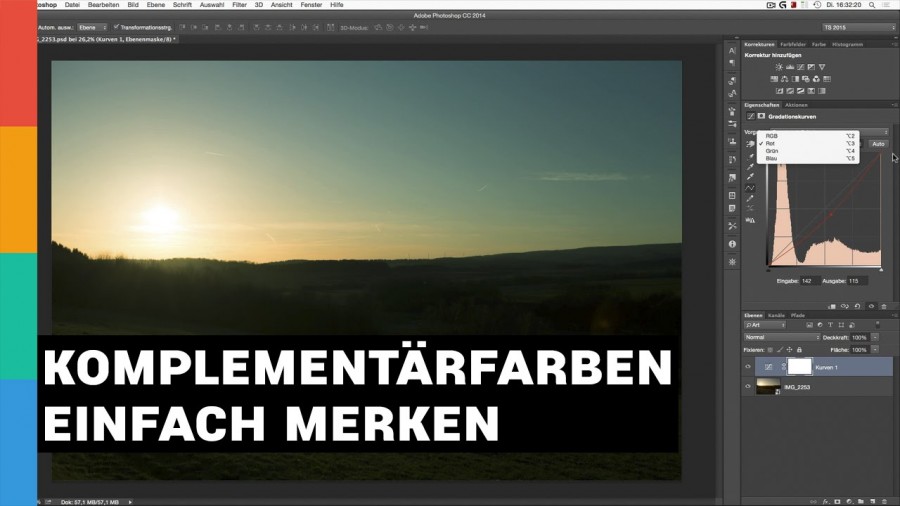This screenshot has height=506, width=900.
Task: Toggle the Transformationsstrg. checkbox
Action: (116, 27)
